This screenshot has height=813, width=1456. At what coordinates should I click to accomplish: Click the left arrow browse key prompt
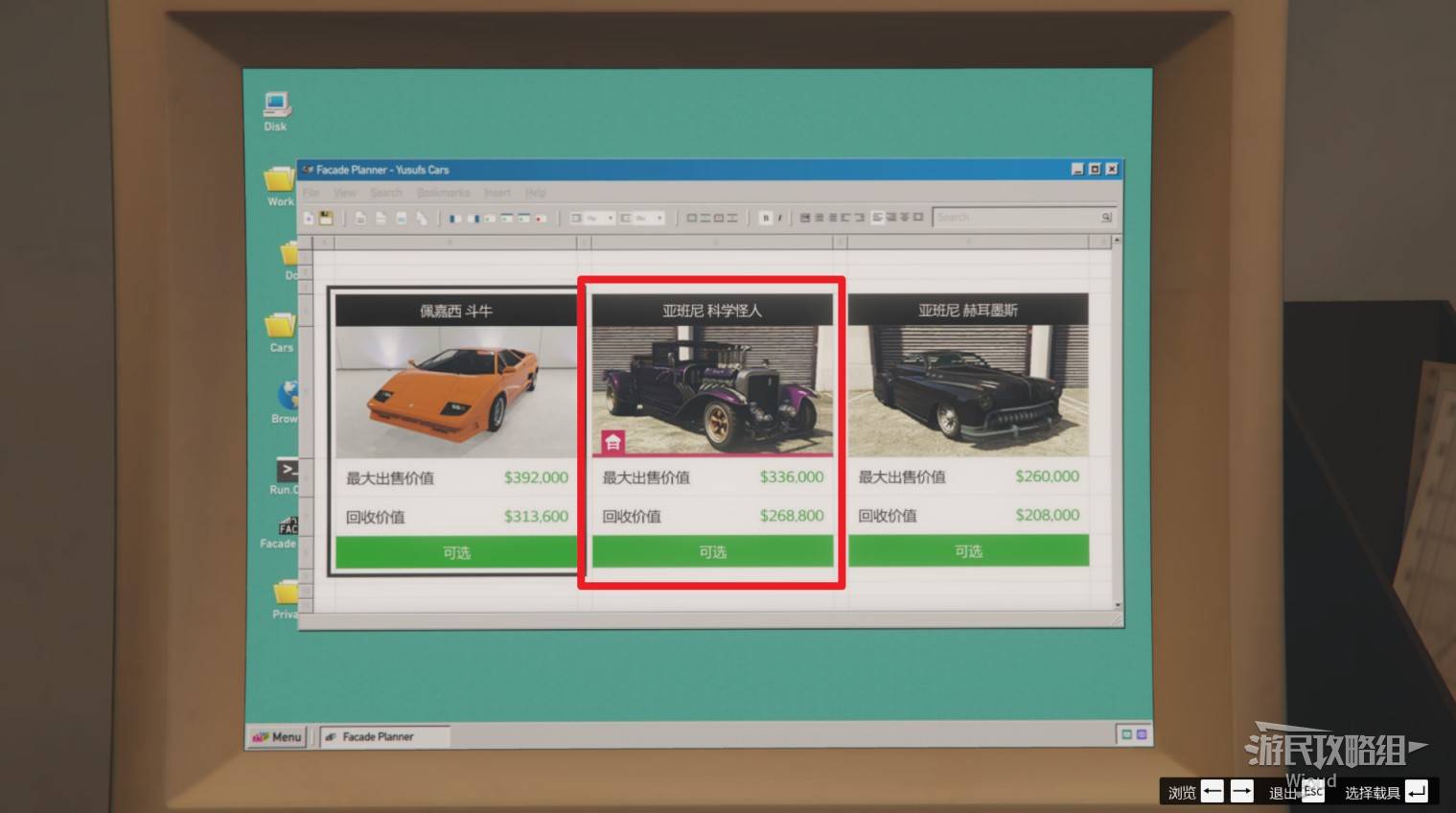tap(1213, 791)
